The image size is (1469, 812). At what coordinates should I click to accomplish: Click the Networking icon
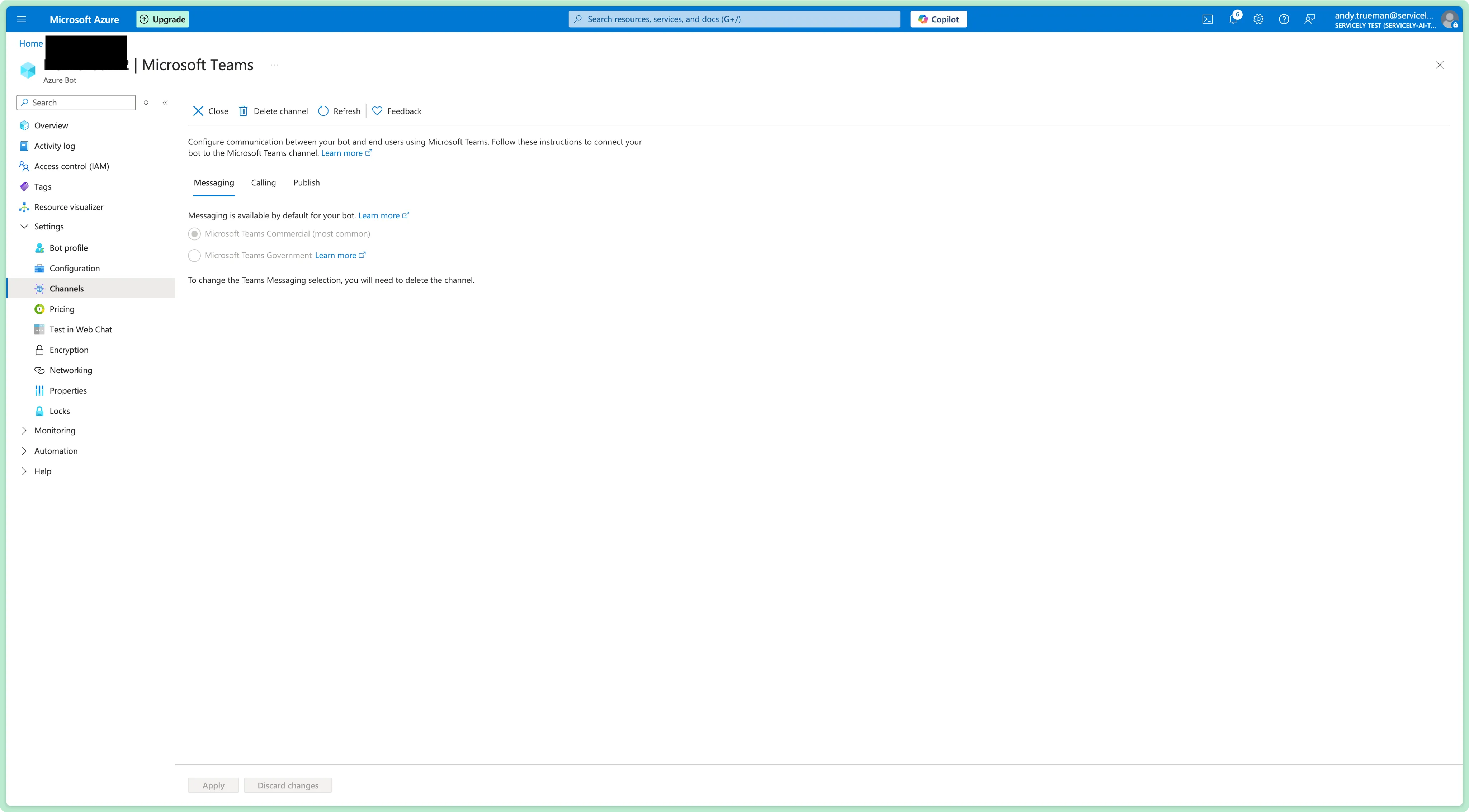(x=39, y=370)
